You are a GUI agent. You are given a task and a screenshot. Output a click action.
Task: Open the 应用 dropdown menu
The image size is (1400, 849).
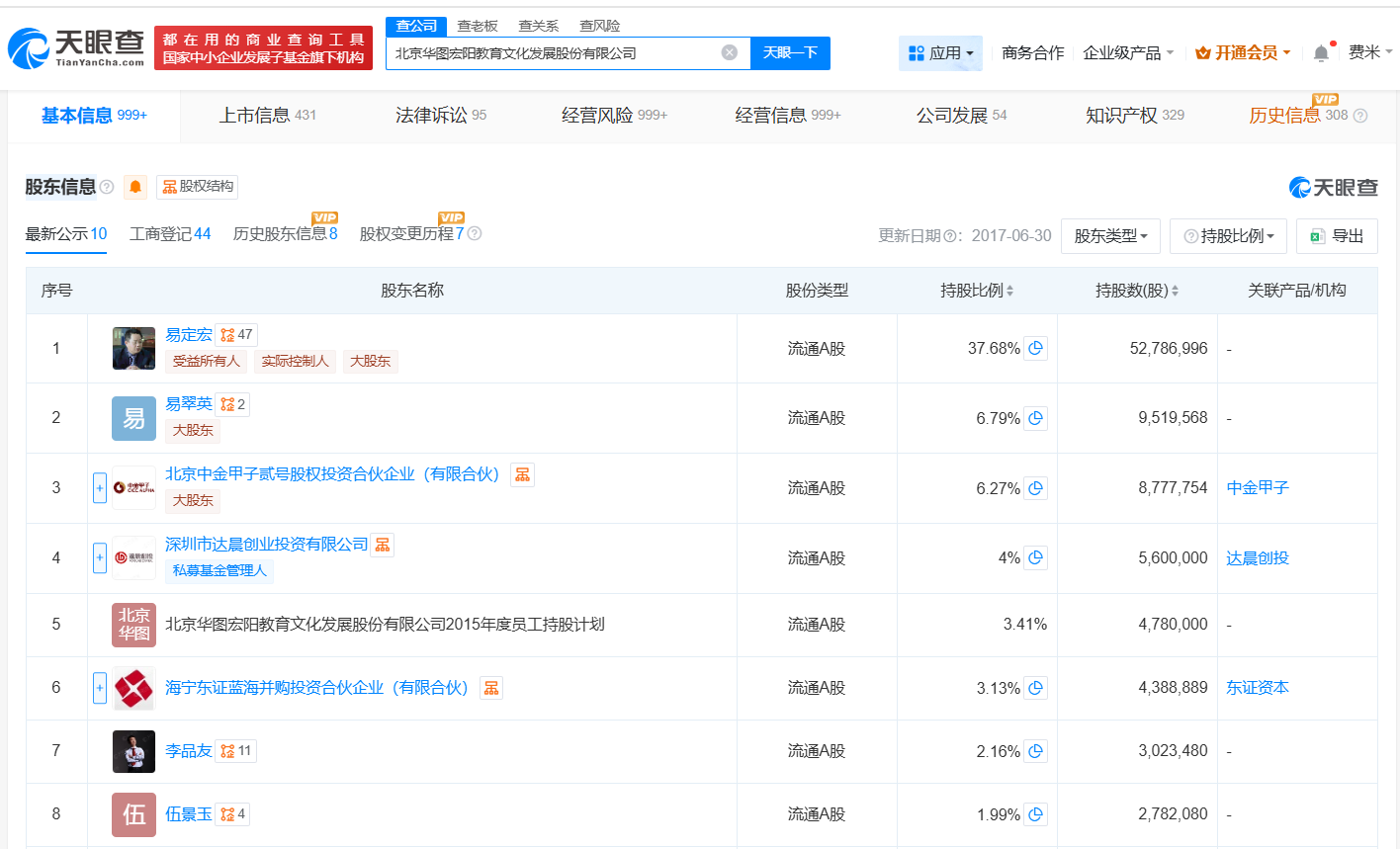tap(940, 53)
